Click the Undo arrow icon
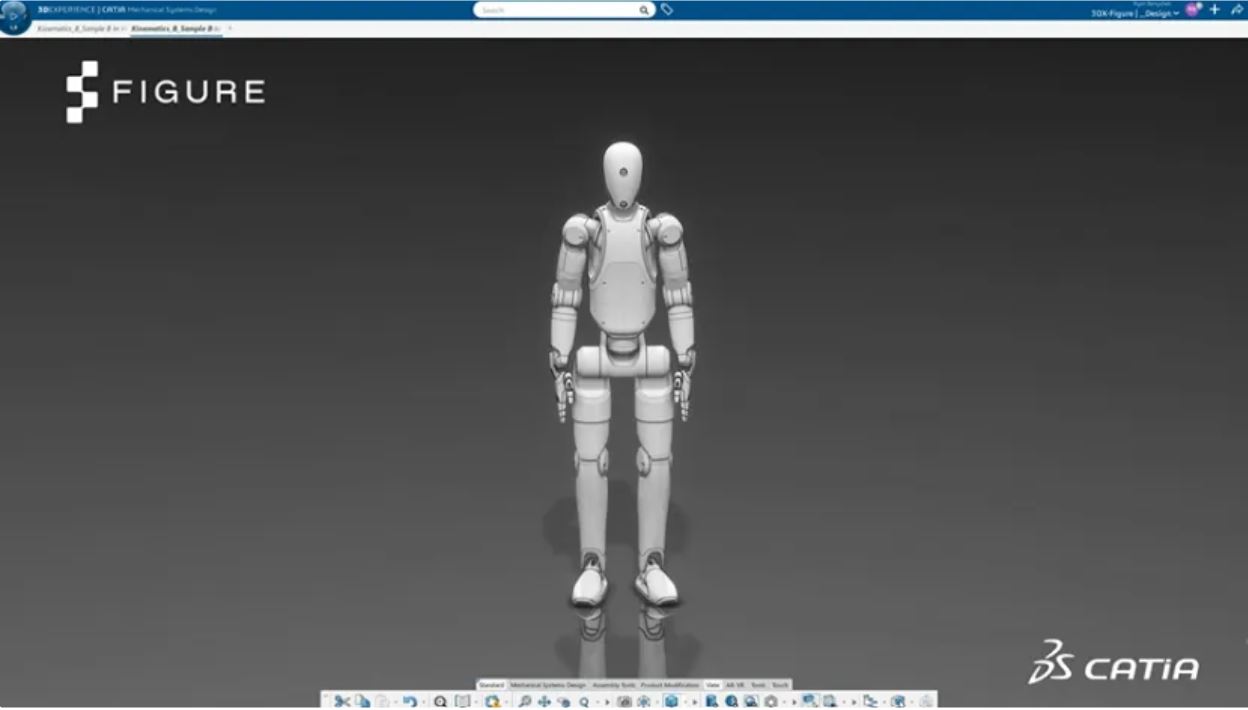This screenshot has width=1248, height=710. click(x=409, y=701)
